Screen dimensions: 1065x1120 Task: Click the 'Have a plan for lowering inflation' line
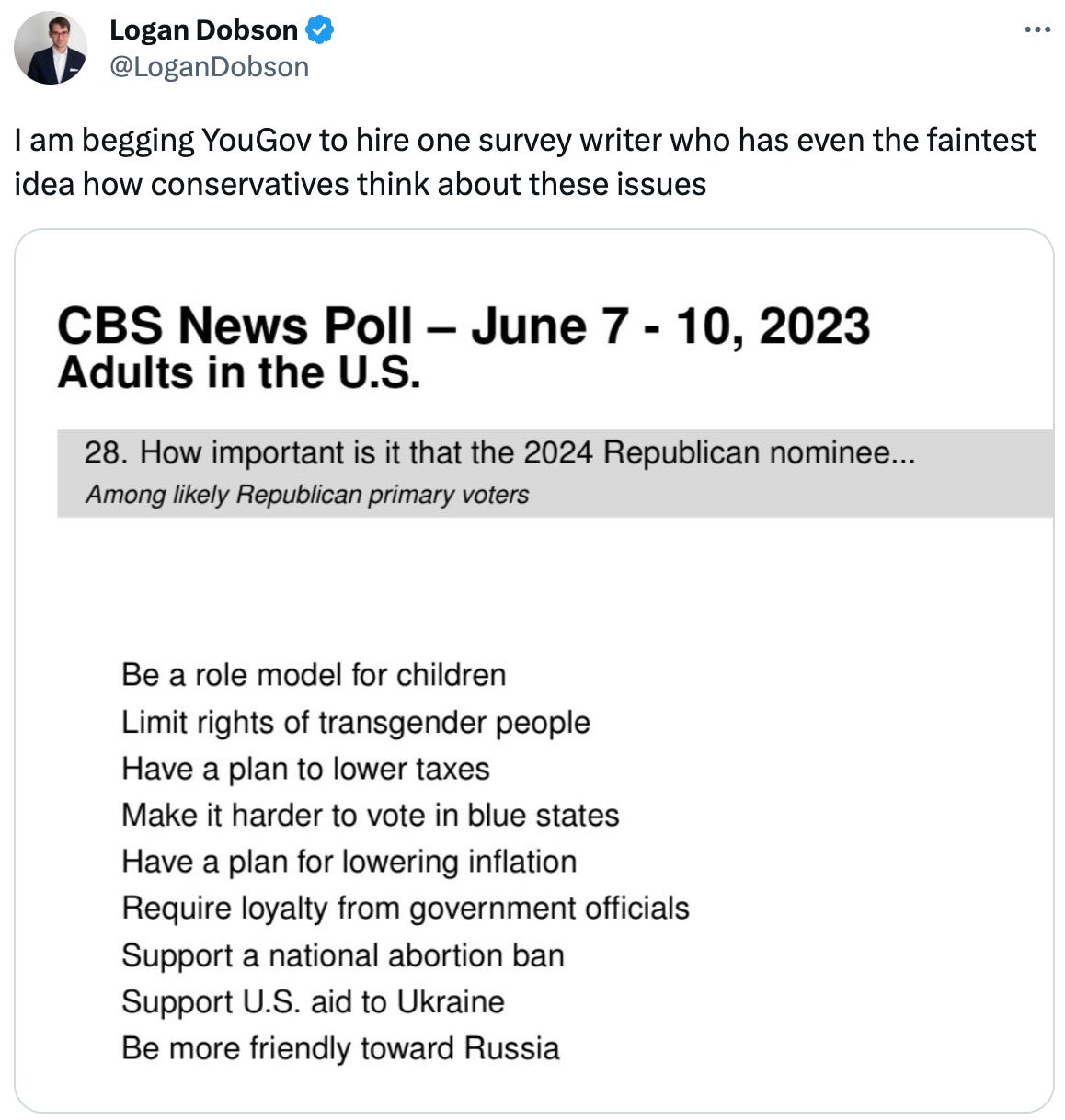[x=349, y=862]
